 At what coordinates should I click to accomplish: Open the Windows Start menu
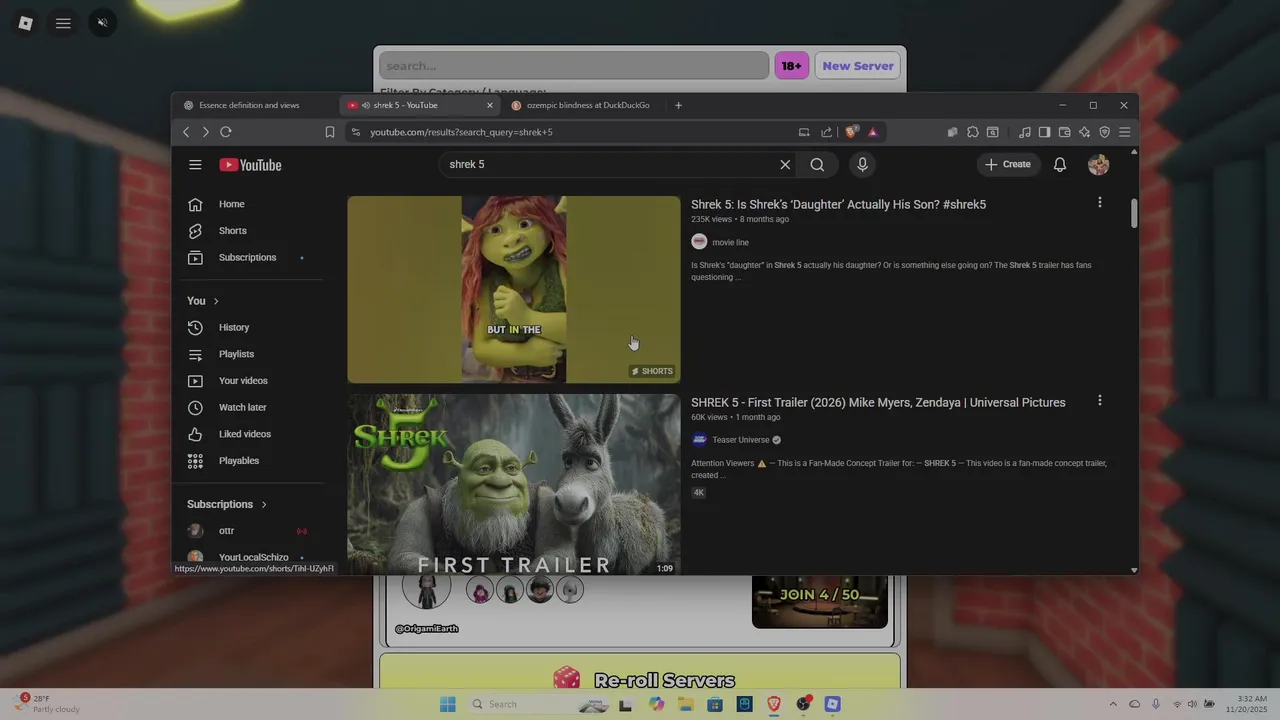[x=447, y=704]
